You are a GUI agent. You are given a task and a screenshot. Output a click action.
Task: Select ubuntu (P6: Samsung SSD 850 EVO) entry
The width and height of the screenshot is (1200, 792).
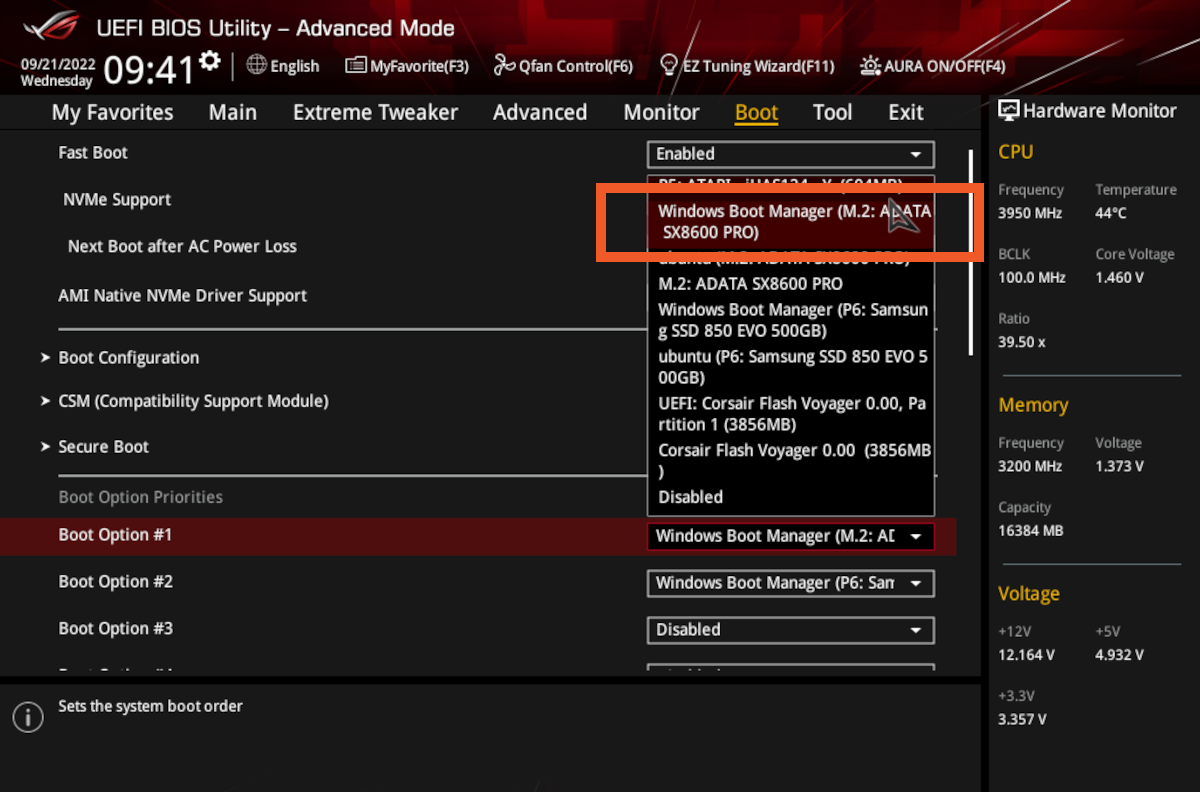(x=792, y=367)
